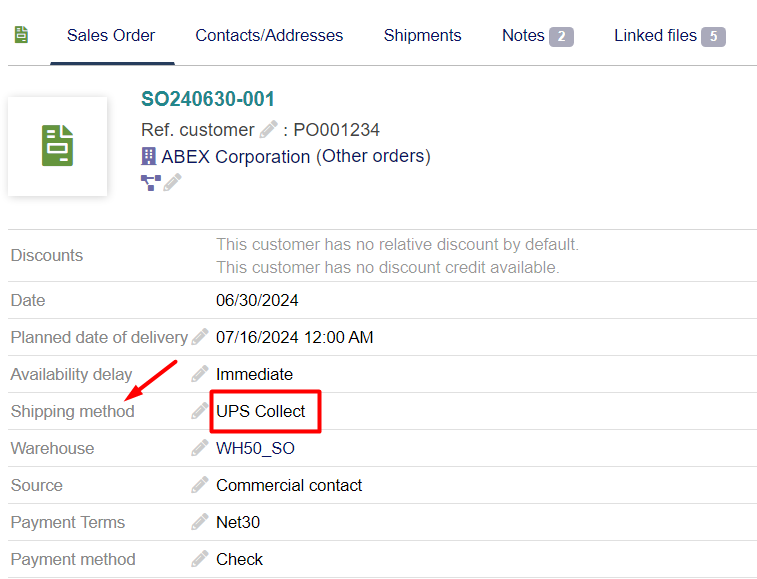The height and width of the screenshot is (579, 757).
Task: Edit the Warehouse pencil icon
Action: pyautogui.click(x=200, y=448)
